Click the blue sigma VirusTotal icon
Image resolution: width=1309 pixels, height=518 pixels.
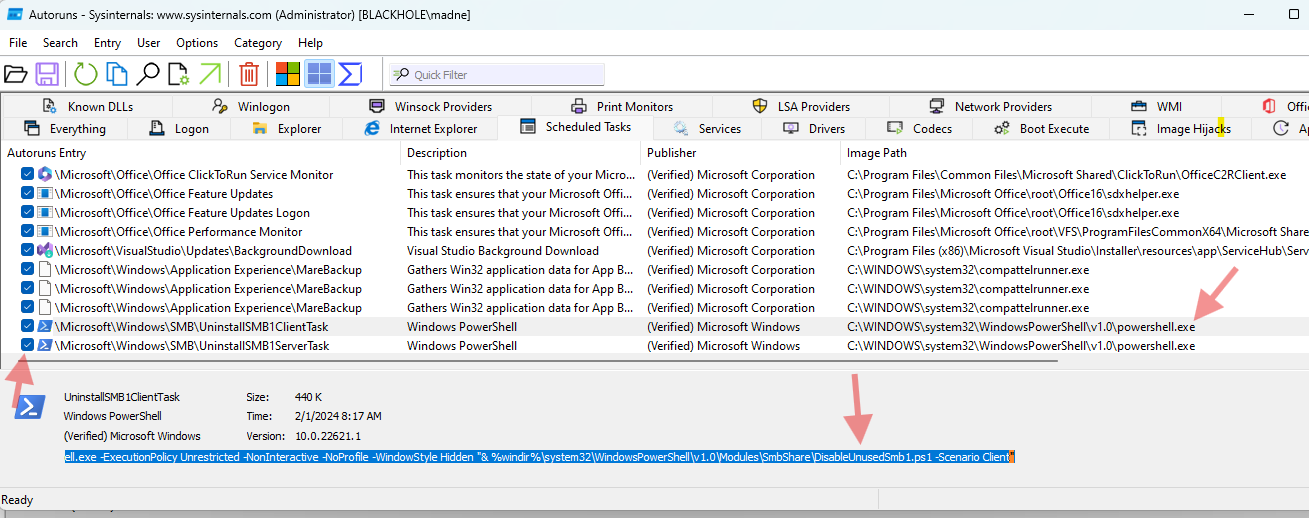click(x=350, y=74)
